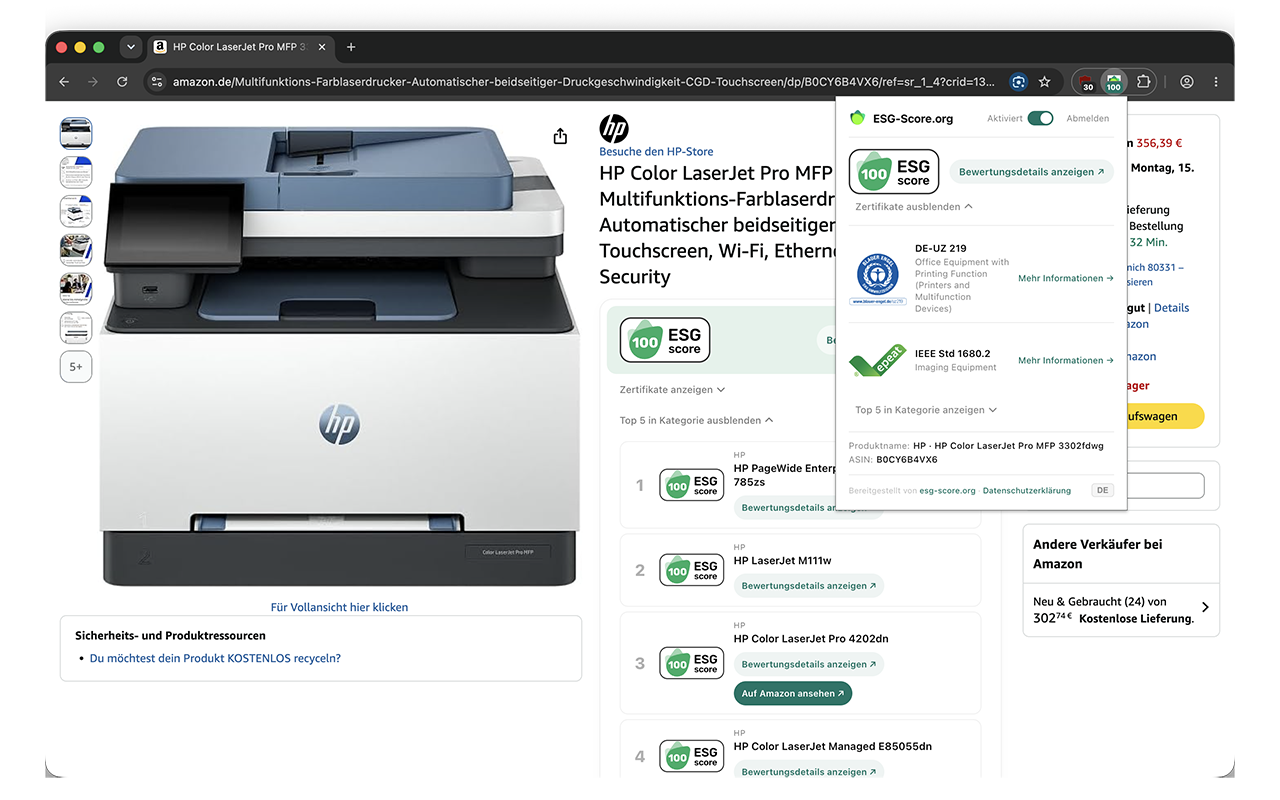Open the KOSTENLOS recyceln link

tap(215, 658)
